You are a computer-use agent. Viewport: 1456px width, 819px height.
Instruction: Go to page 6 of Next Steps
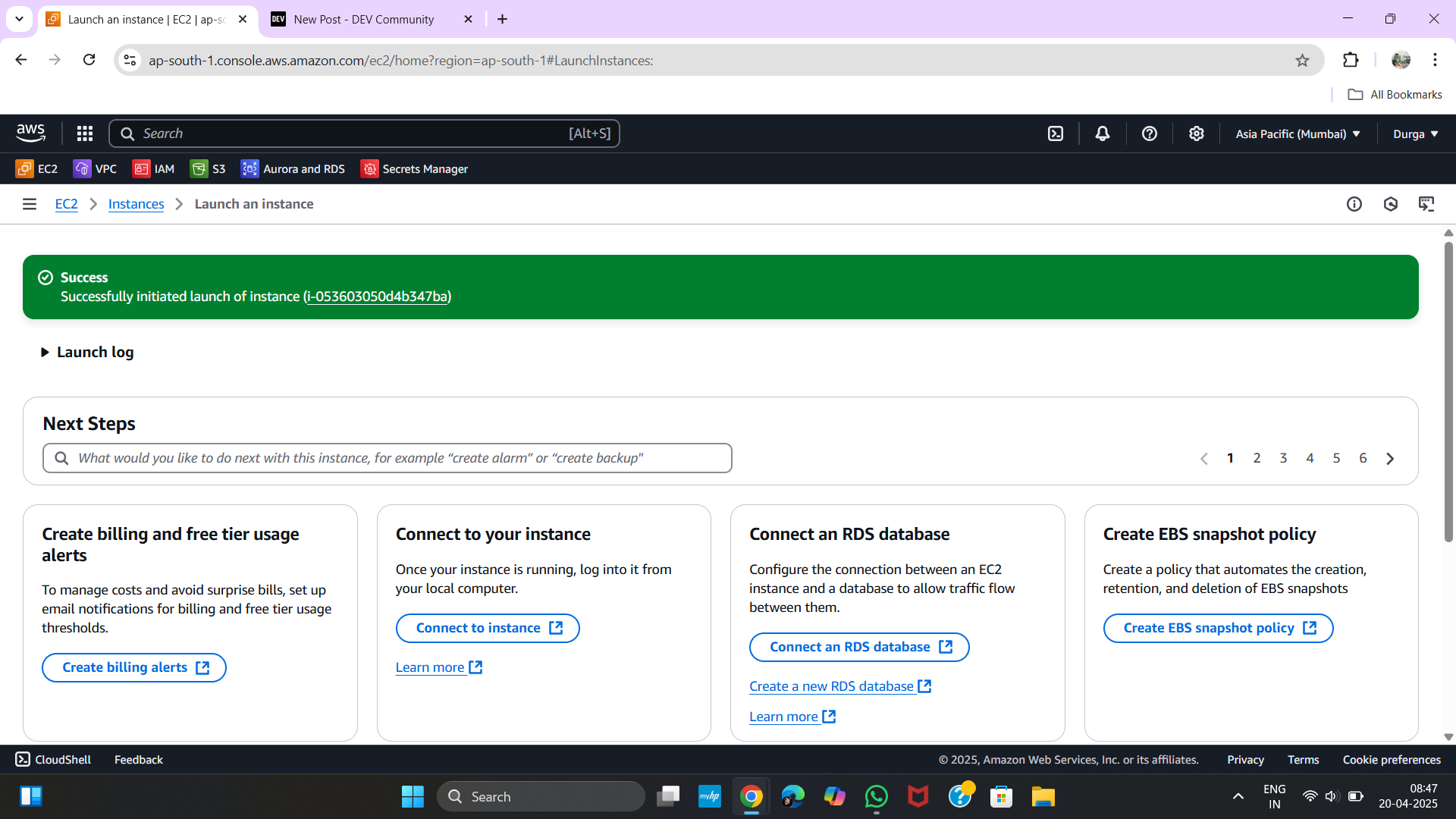(x=1363, y=458)
